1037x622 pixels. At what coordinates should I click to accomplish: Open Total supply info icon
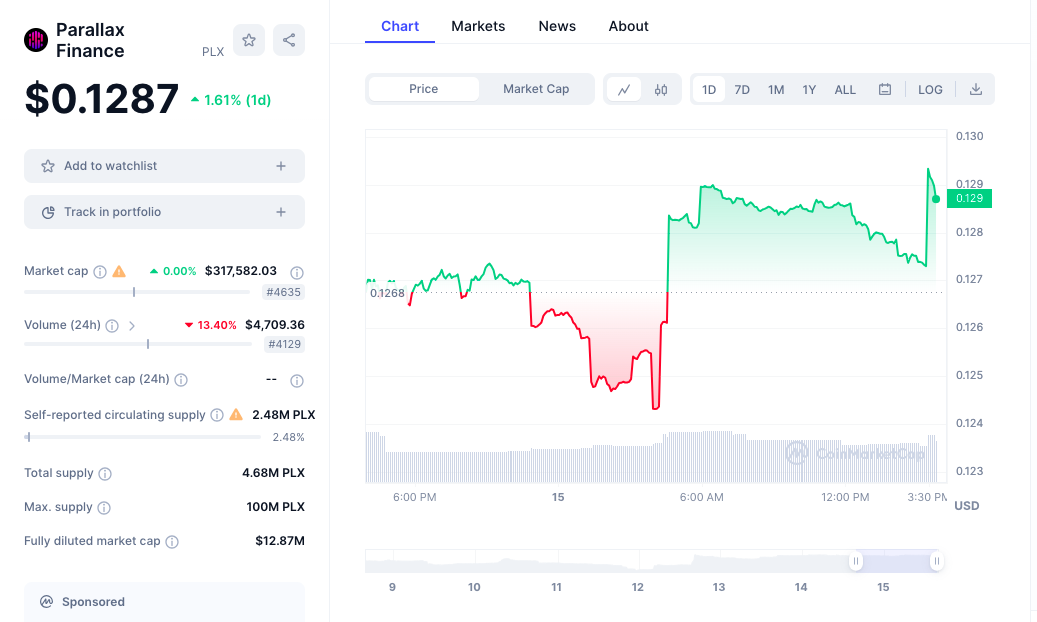click(104, 474)
